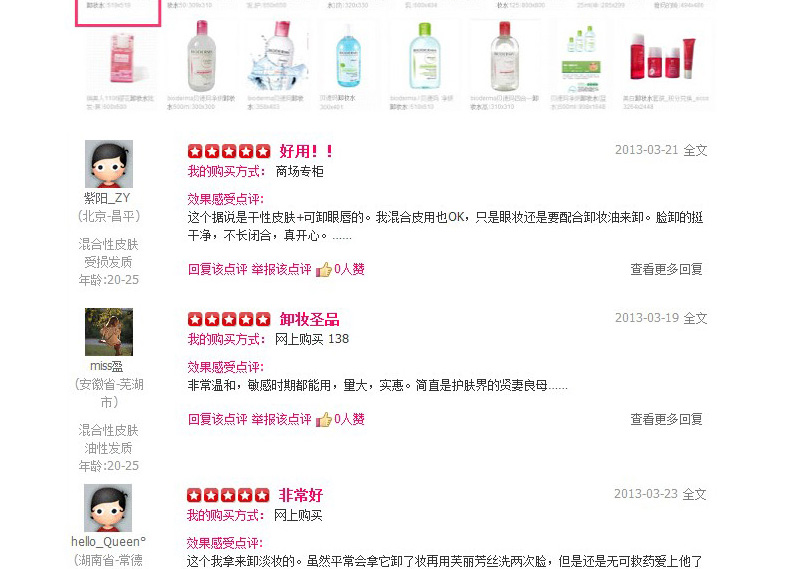Like miss盈's review with thumbs-up icon
This screenshot has width=790, height=569.
[324, 419]
